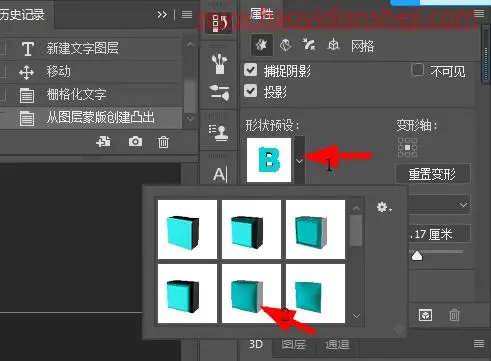Viewport: 491px width, 361px height.
Task: Click the 重置变形 button
Action: (433, 174)
